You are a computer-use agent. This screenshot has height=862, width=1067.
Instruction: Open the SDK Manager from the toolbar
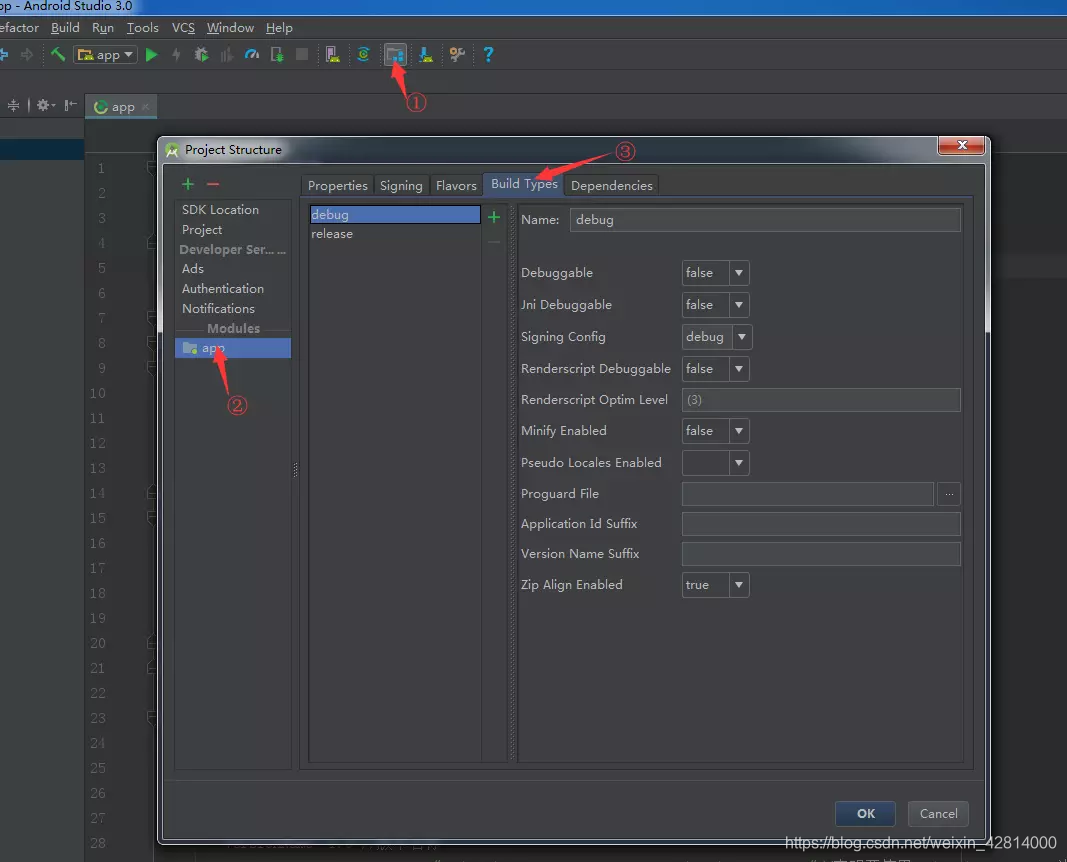(425, 54)
